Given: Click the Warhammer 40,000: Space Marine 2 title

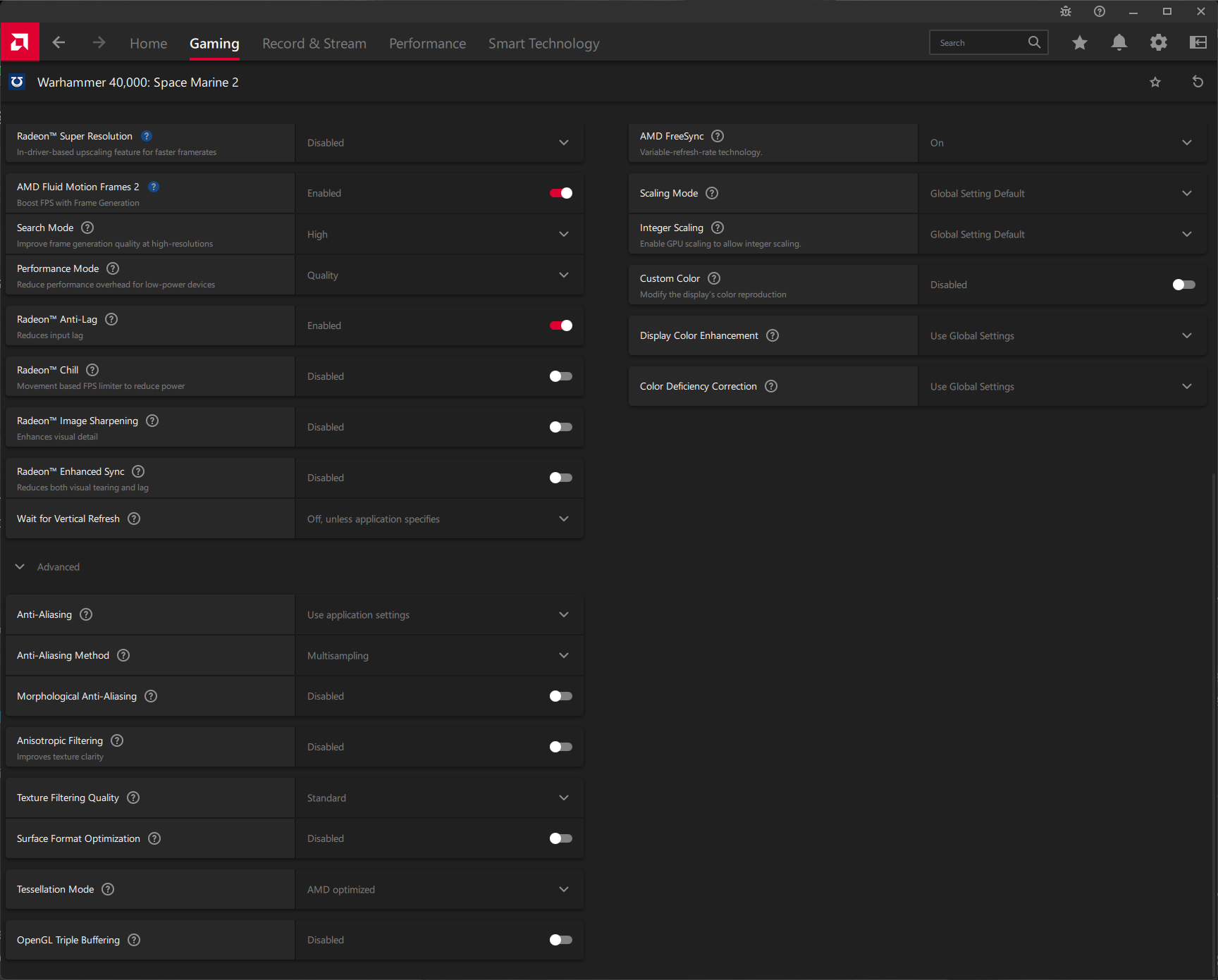Looking at the screenshot, I should tap(138, 82).
